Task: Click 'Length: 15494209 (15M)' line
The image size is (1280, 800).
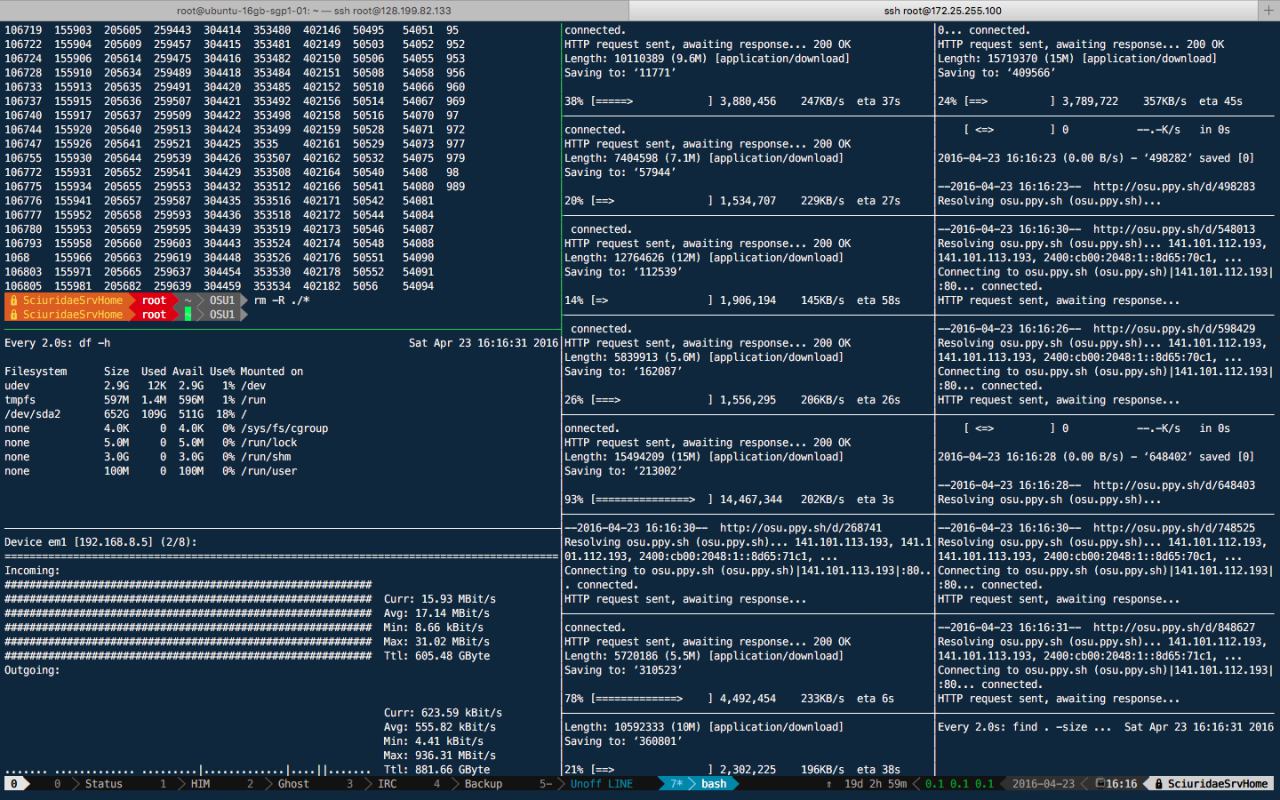Action: pos(707,457)
